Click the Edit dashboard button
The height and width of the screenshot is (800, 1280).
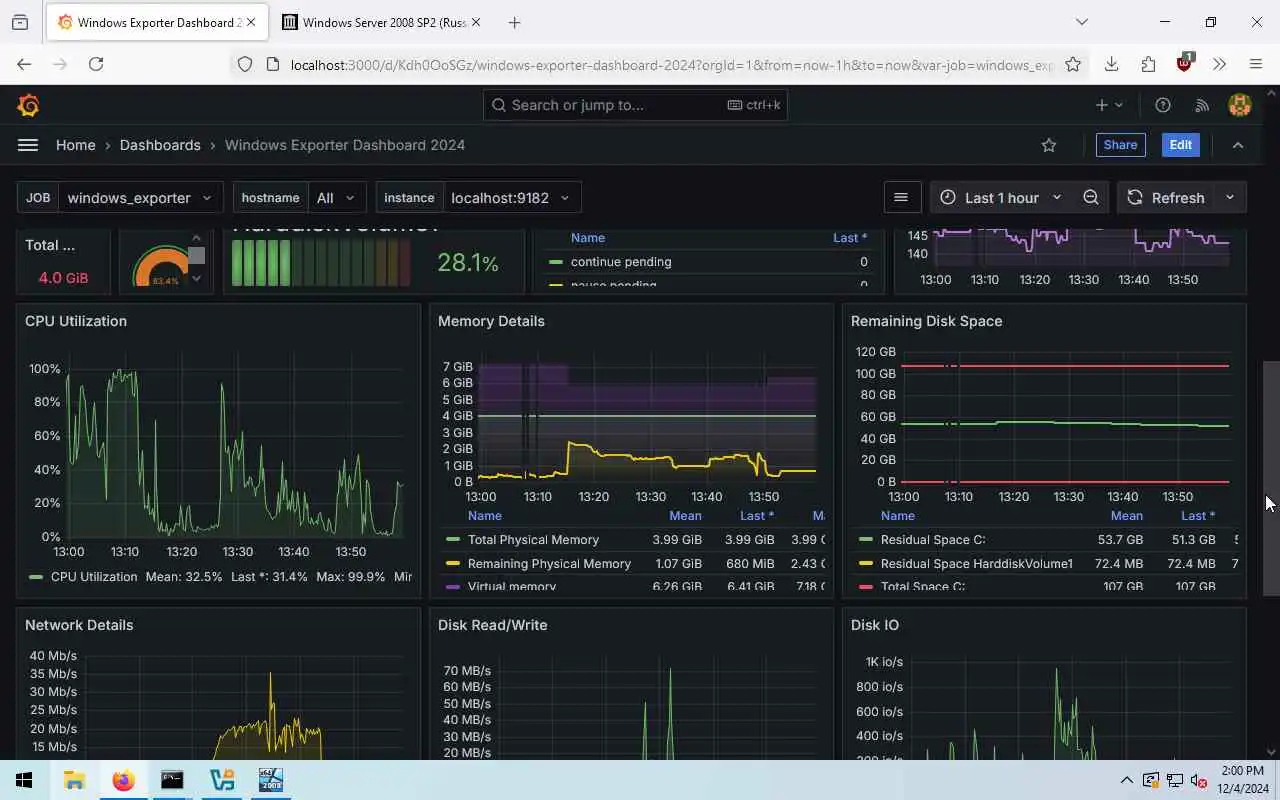click(1180, 145)
